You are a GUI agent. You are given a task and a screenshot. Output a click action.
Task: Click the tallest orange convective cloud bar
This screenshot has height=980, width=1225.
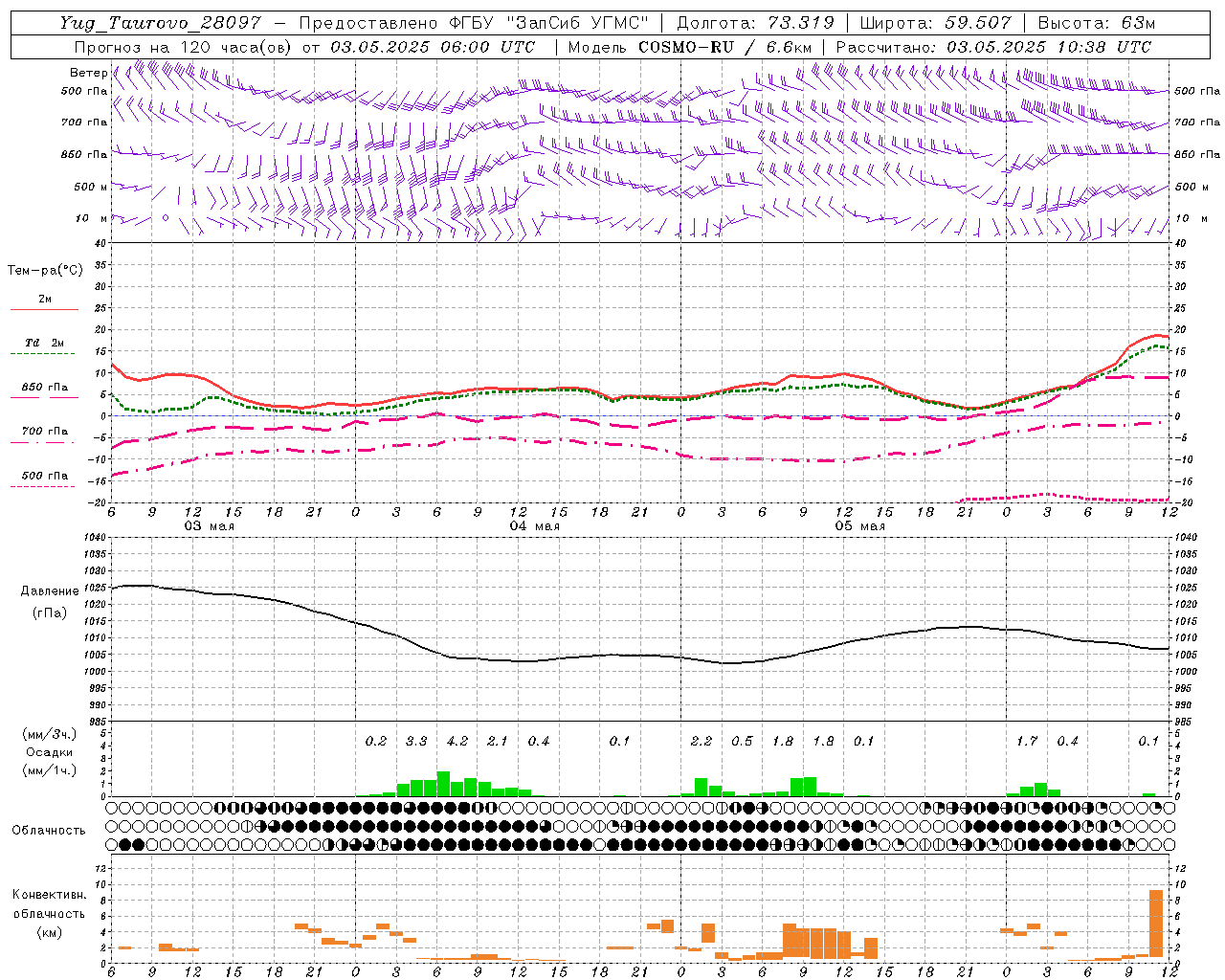[x=1156, y=924]
